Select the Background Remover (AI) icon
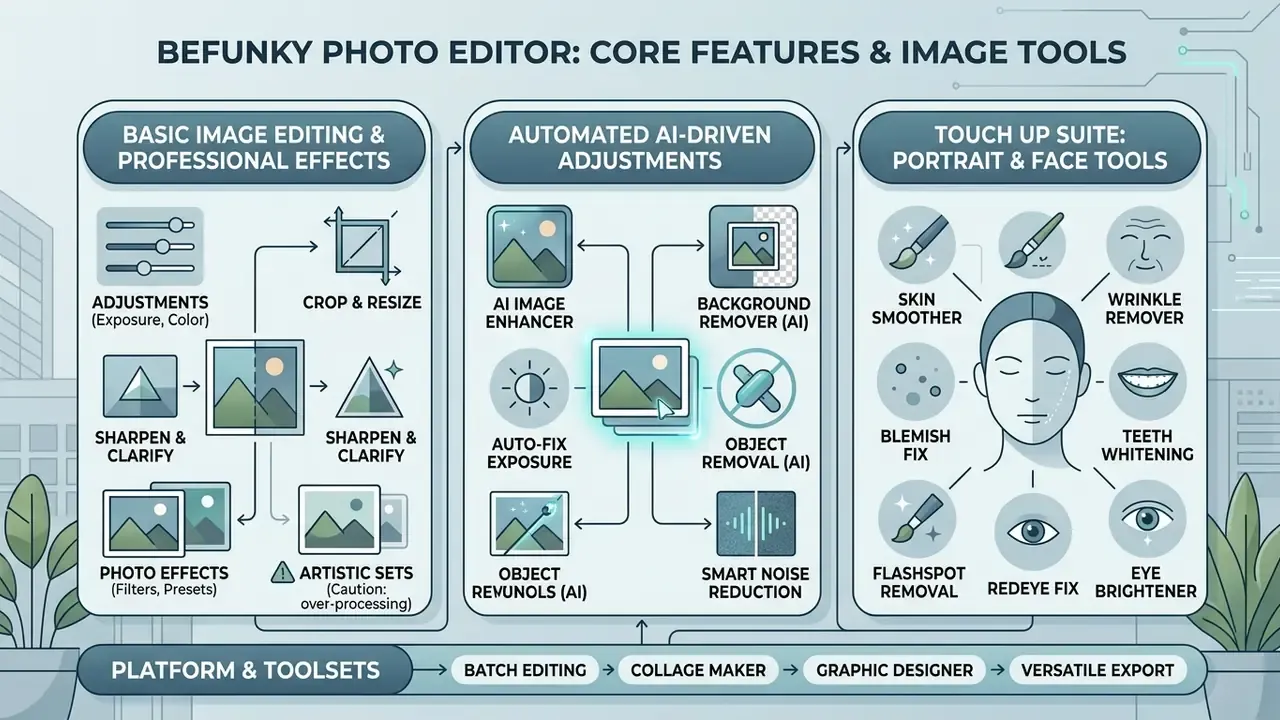The height and width of the screenshot is (720, 1280). point(752,246)
